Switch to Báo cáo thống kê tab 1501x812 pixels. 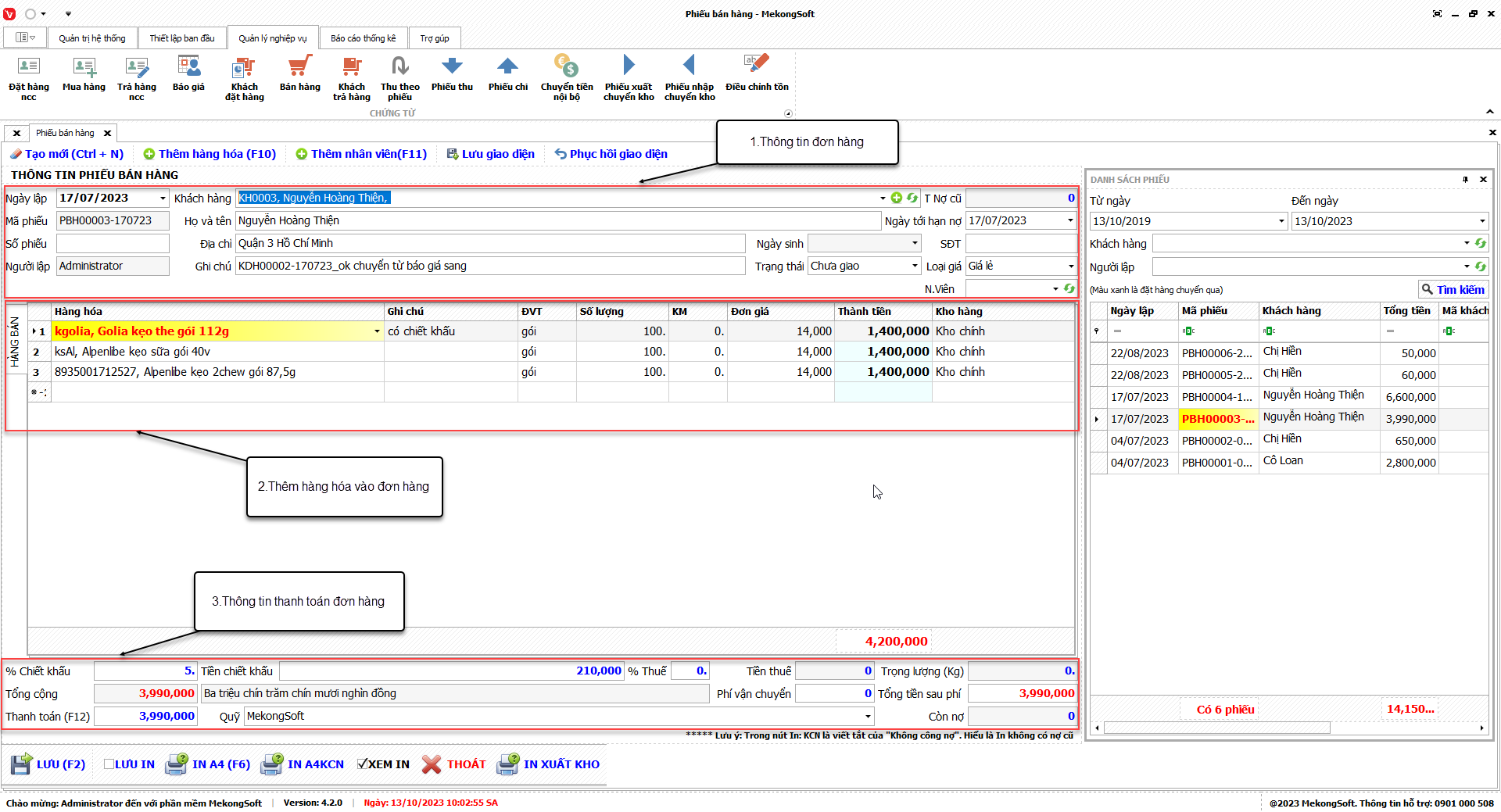click(x=363, y=38)
